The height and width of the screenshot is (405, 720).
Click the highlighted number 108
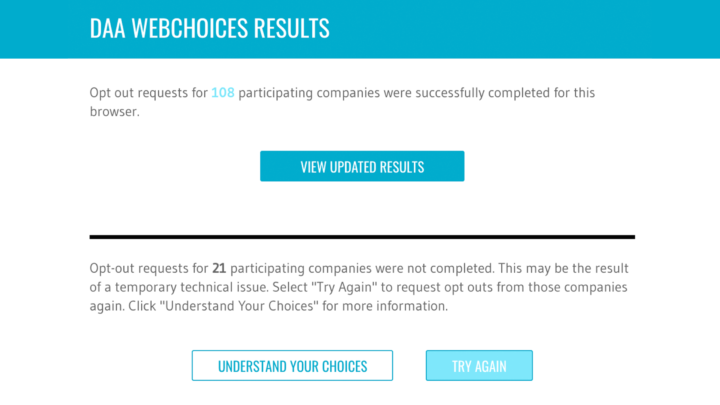[223, 93]
